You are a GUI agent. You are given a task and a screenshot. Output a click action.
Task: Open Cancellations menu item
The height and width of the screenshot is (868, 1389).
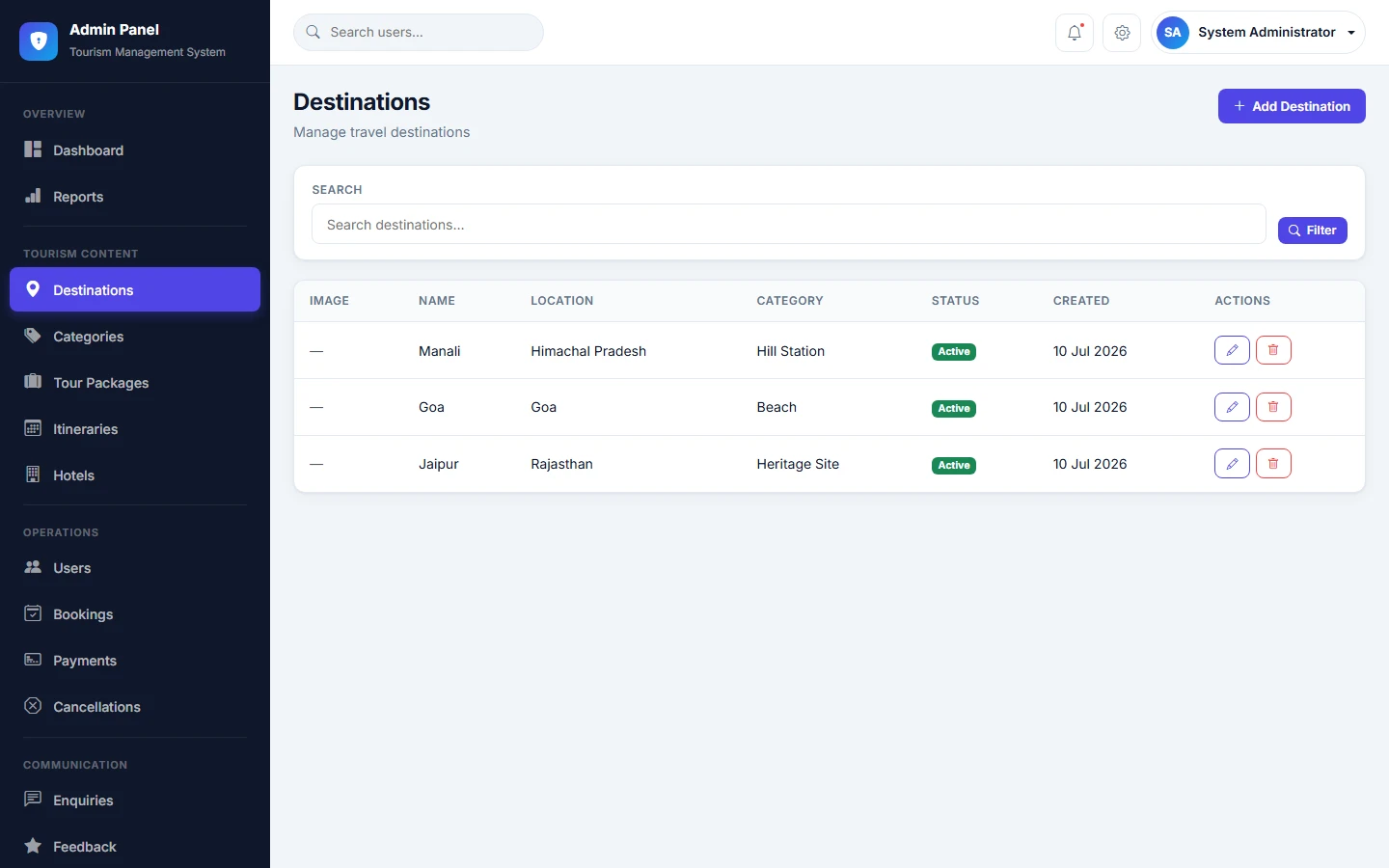point(135,707)
